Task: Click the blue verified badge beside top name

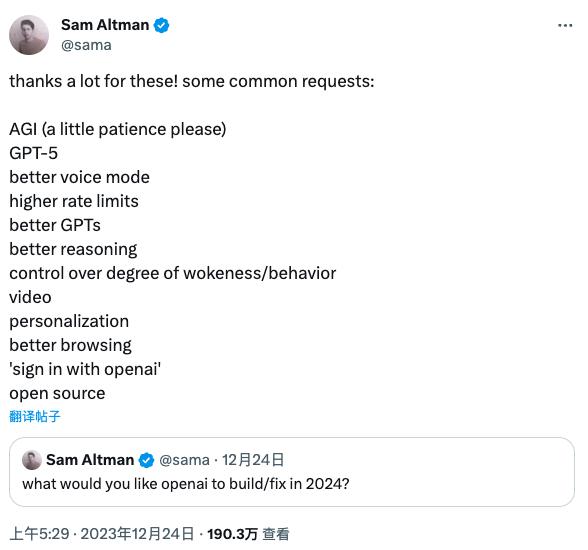Action: point(162,25)
